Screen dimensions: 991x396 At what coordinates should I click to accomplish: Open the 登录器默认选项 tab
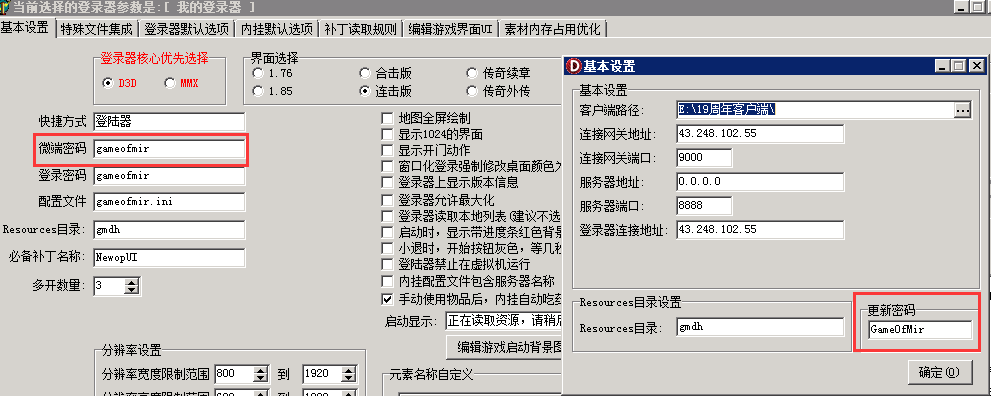pos(186,29)
